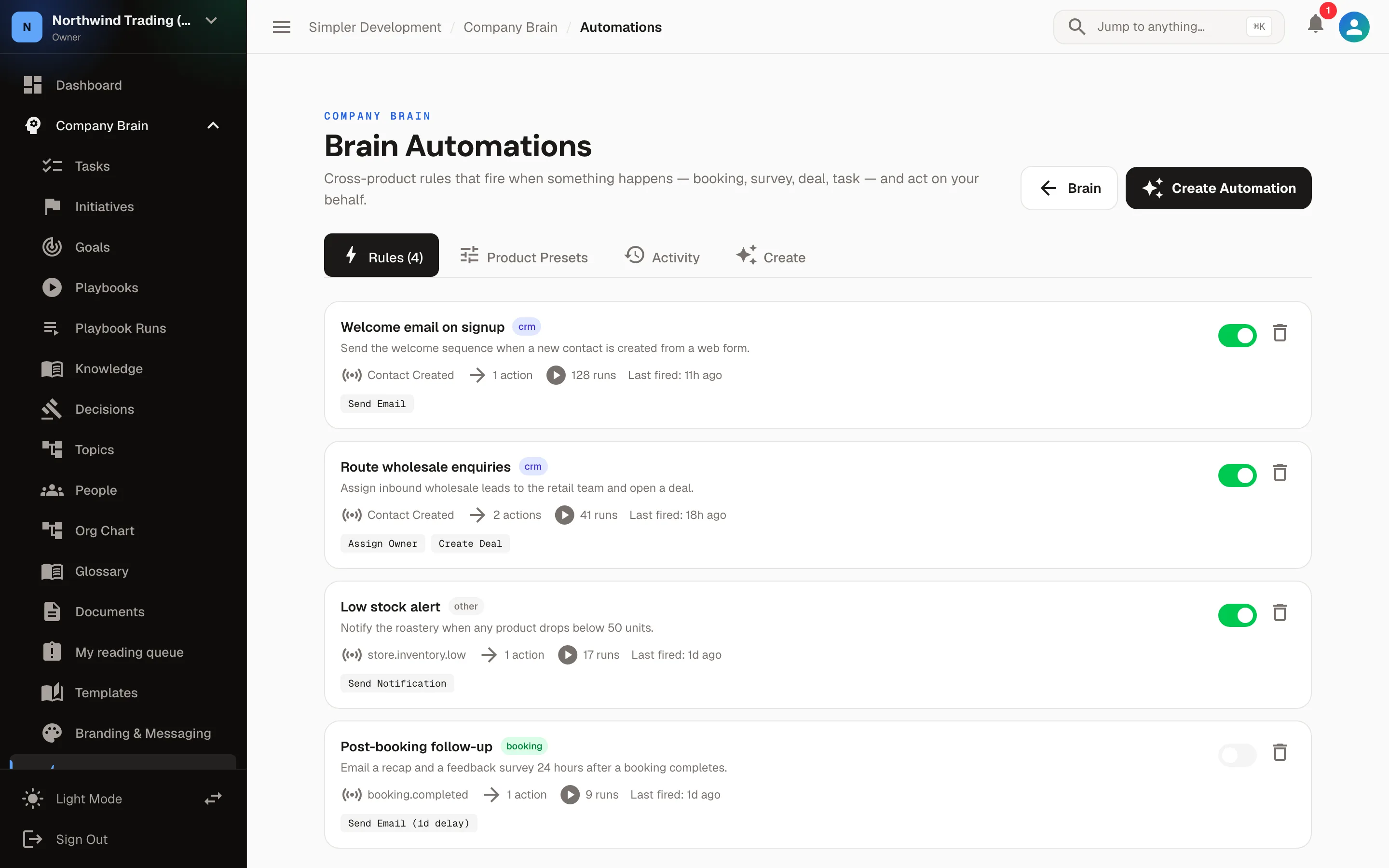Viewport: 1389px width, 868px height.
Task: Click the Brain back button
Action: pos(1069,188)
